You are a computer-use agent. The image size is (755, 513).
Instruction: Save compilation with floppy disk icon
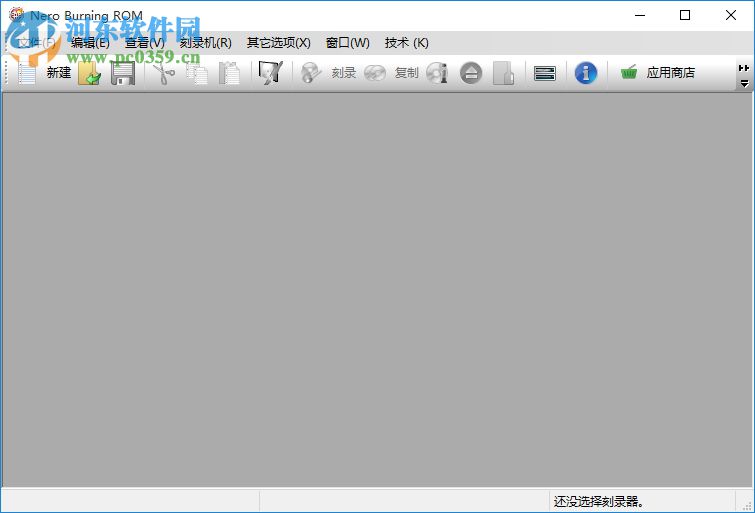pos(123,73)
